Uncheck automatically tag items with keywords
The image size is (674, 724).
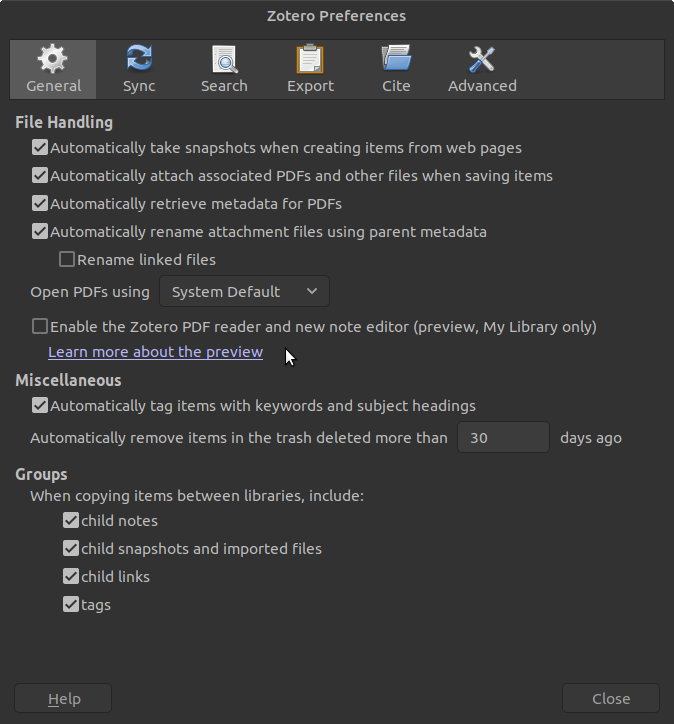coord(40,405)
